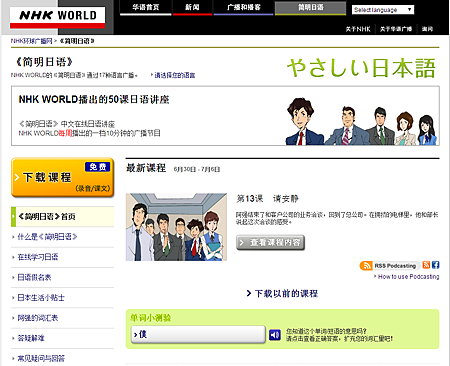
Task: Click the 查看课程内容 button
Action: [270, 243]
